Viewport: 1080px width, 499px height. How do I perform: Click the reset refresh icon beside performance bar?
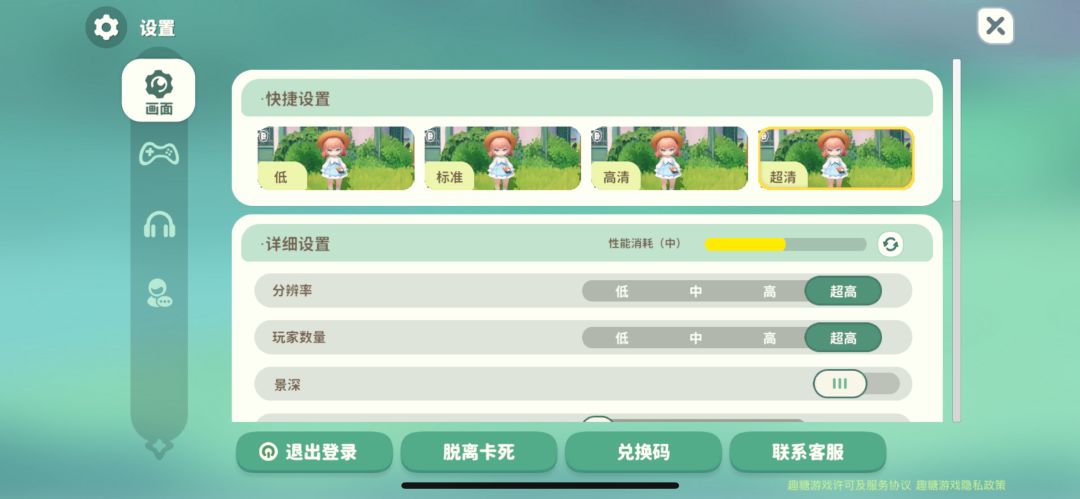coord(891,244)
